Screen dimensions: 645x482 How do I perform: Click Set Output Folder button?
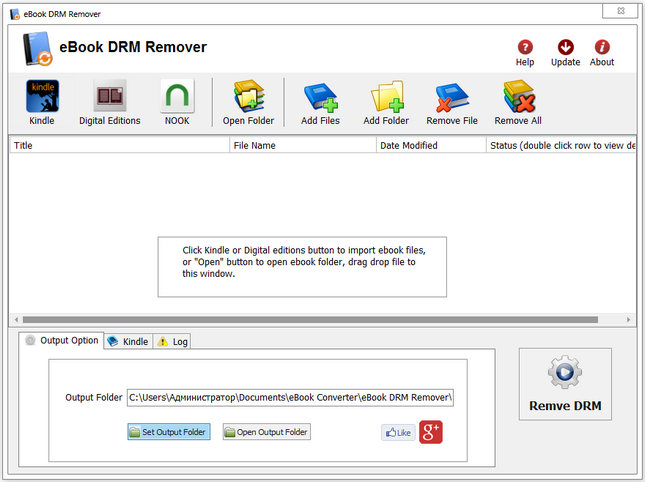(x=169, y=432)
